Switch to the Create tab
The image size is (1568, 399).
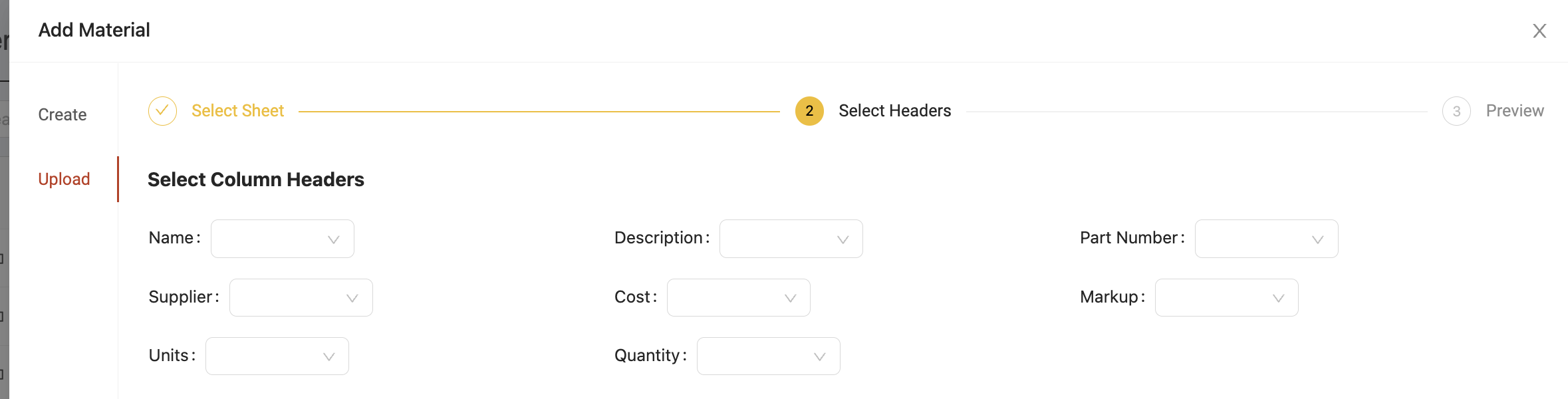tap(63, 114)
